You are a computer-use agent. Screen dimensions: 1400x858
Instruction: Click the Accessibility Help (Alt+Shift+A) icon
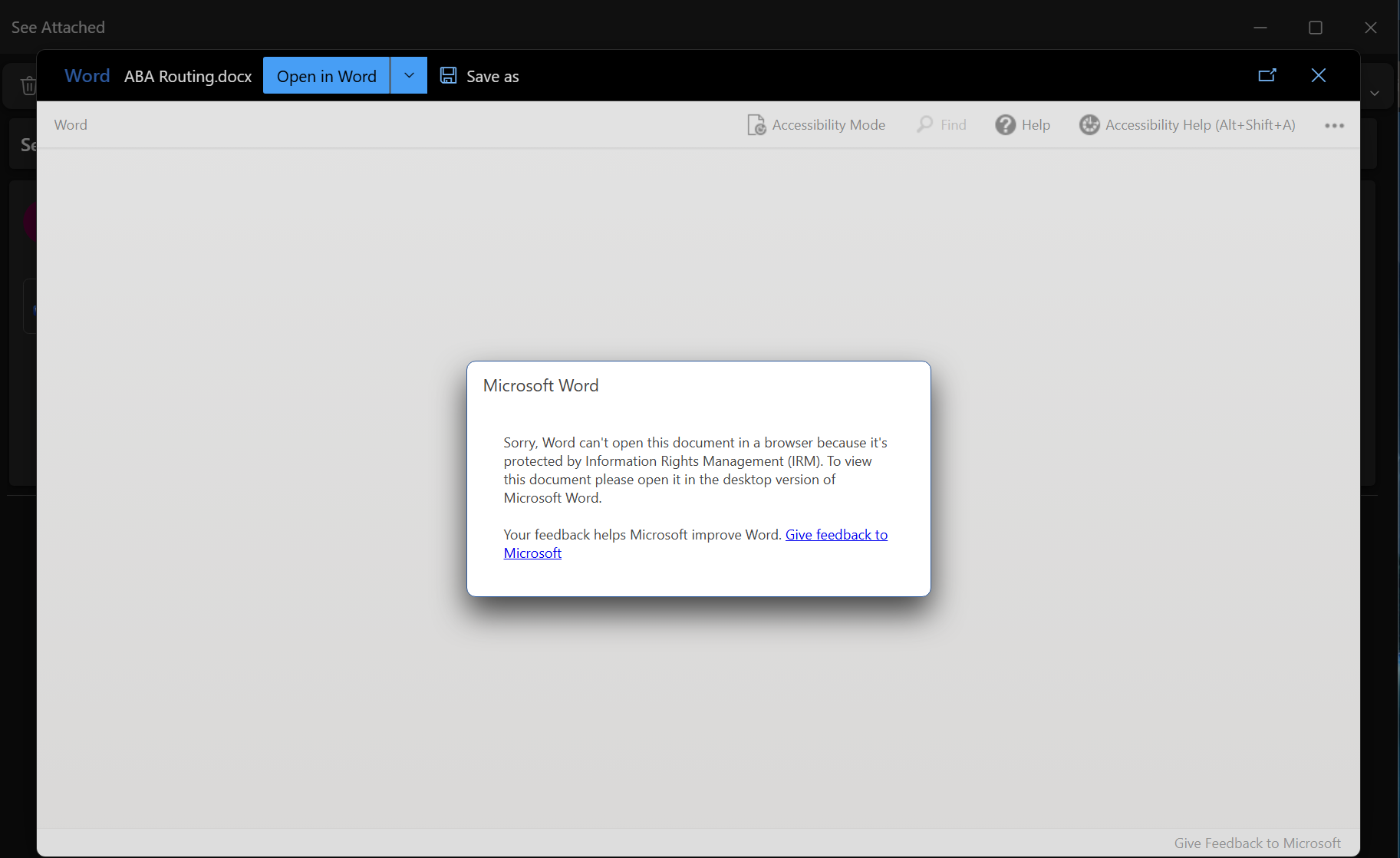[x=1089, y=125]
